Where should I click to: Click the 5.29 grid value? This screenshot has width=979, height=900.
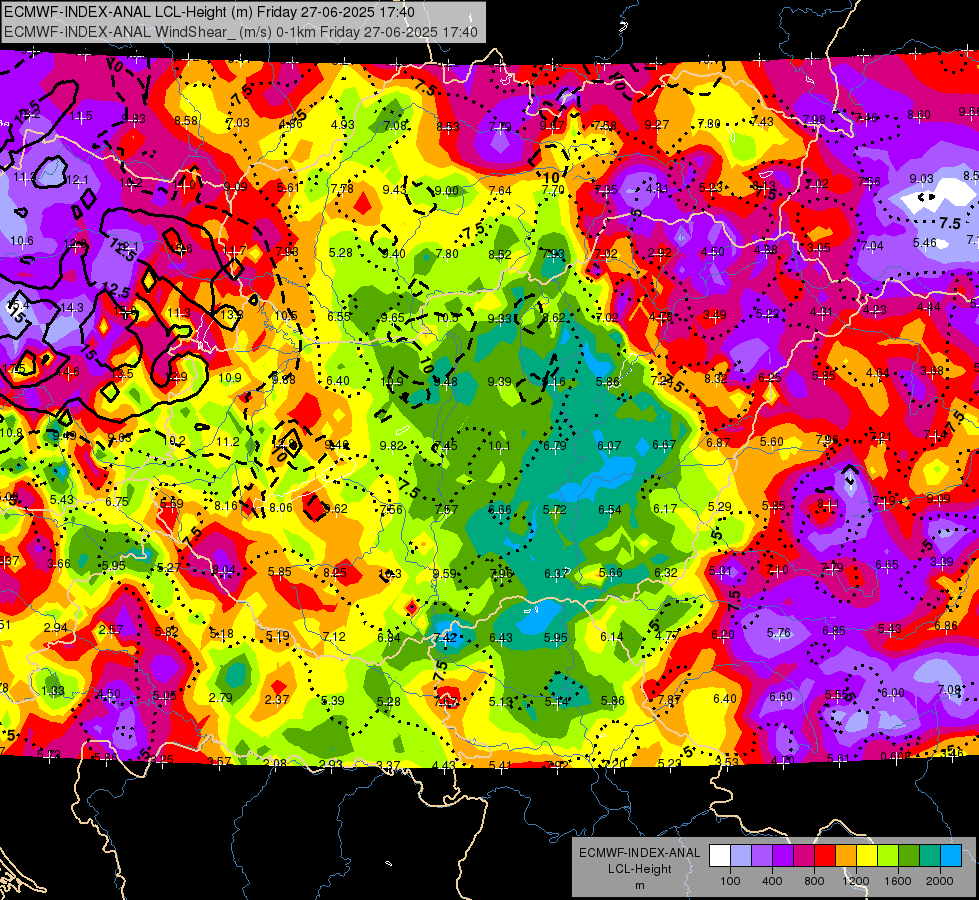[719, 507]
